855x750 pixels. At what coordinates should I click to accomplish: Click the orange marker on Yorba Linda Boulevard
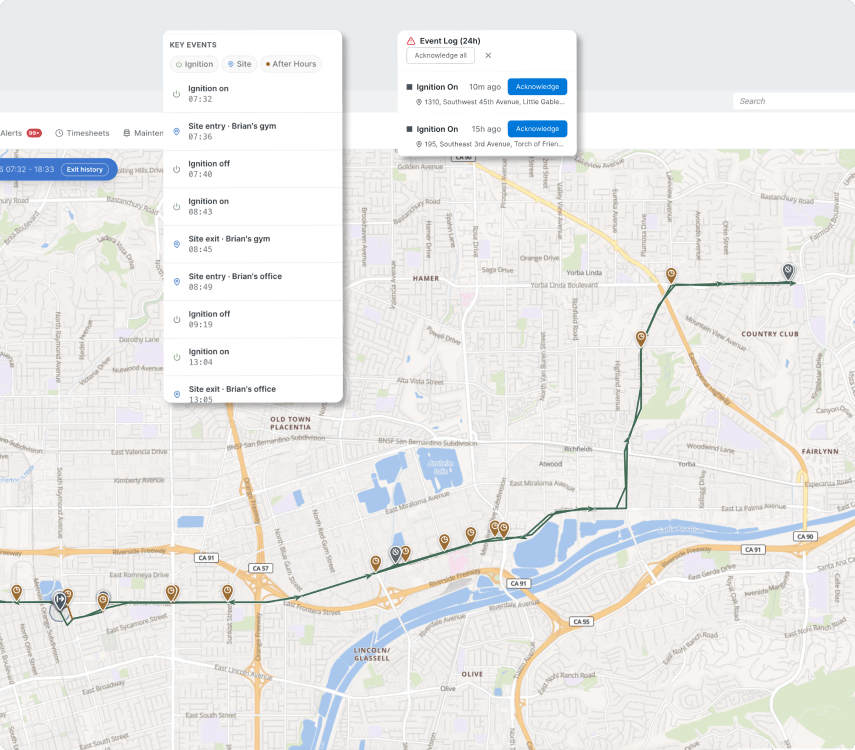coord(671,275)
